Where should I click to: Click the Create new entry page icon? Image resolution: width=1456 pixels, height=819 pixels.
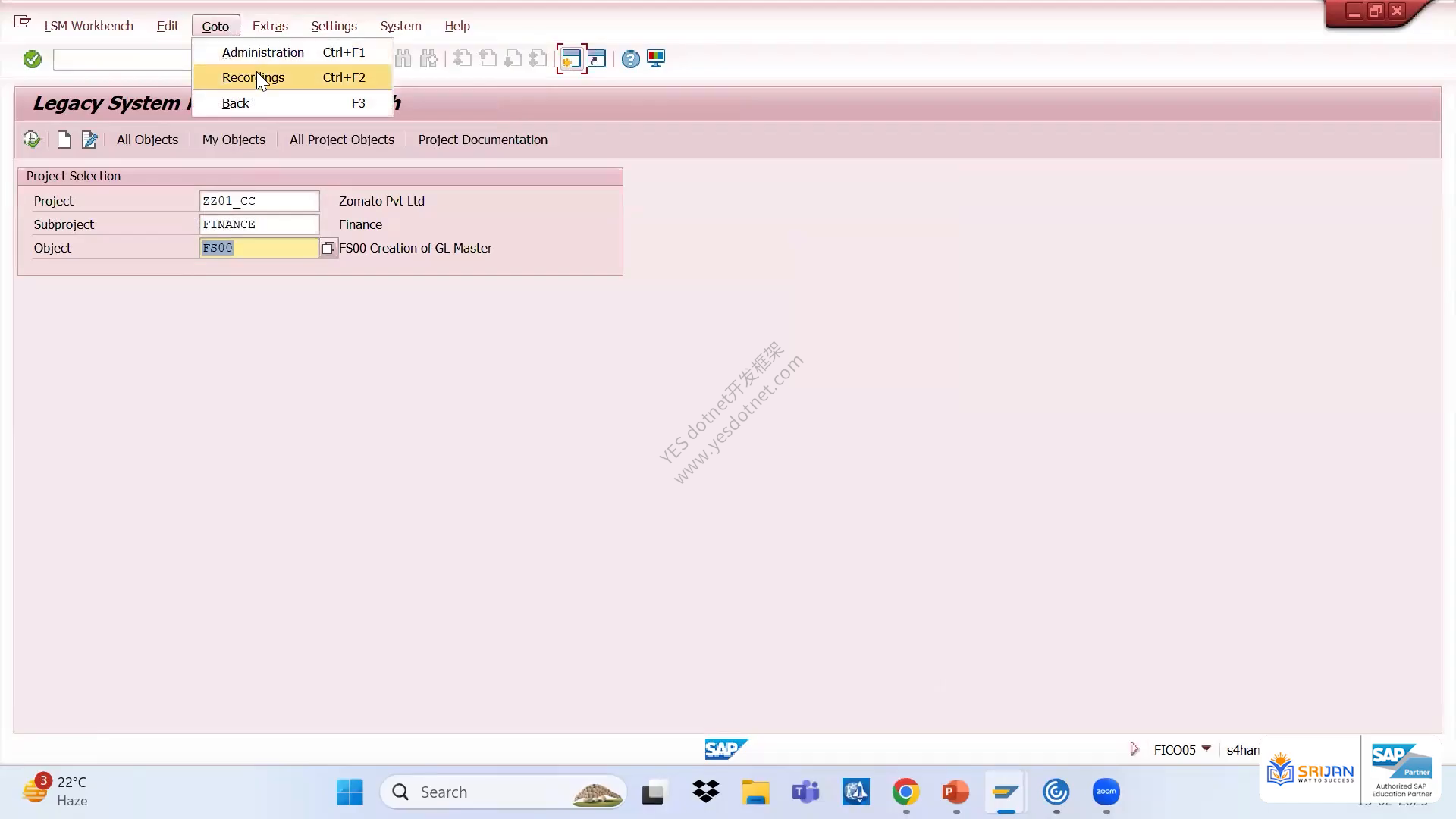coord(64,140)
